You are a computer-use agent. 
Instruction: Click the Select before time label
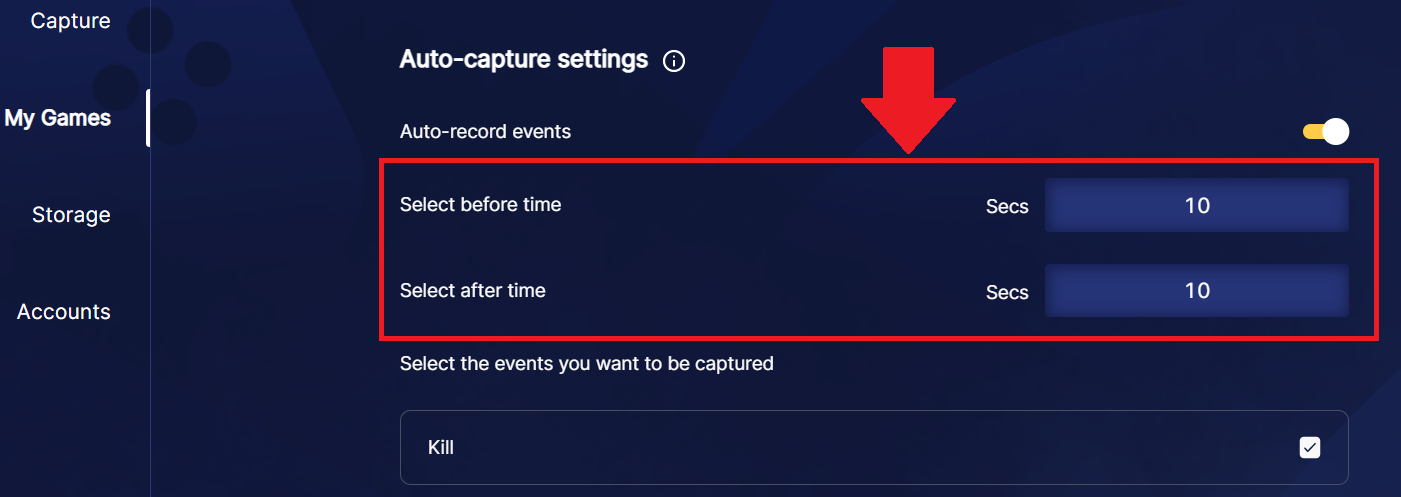click(480, 205)
